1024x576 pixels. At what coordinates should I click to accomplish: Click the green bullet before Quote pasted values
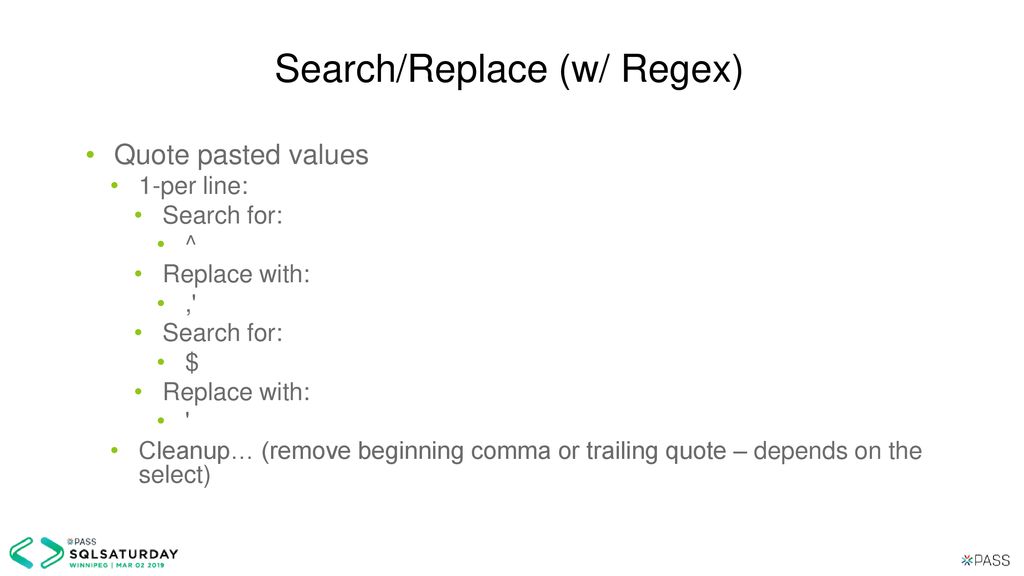click(90, 155)
